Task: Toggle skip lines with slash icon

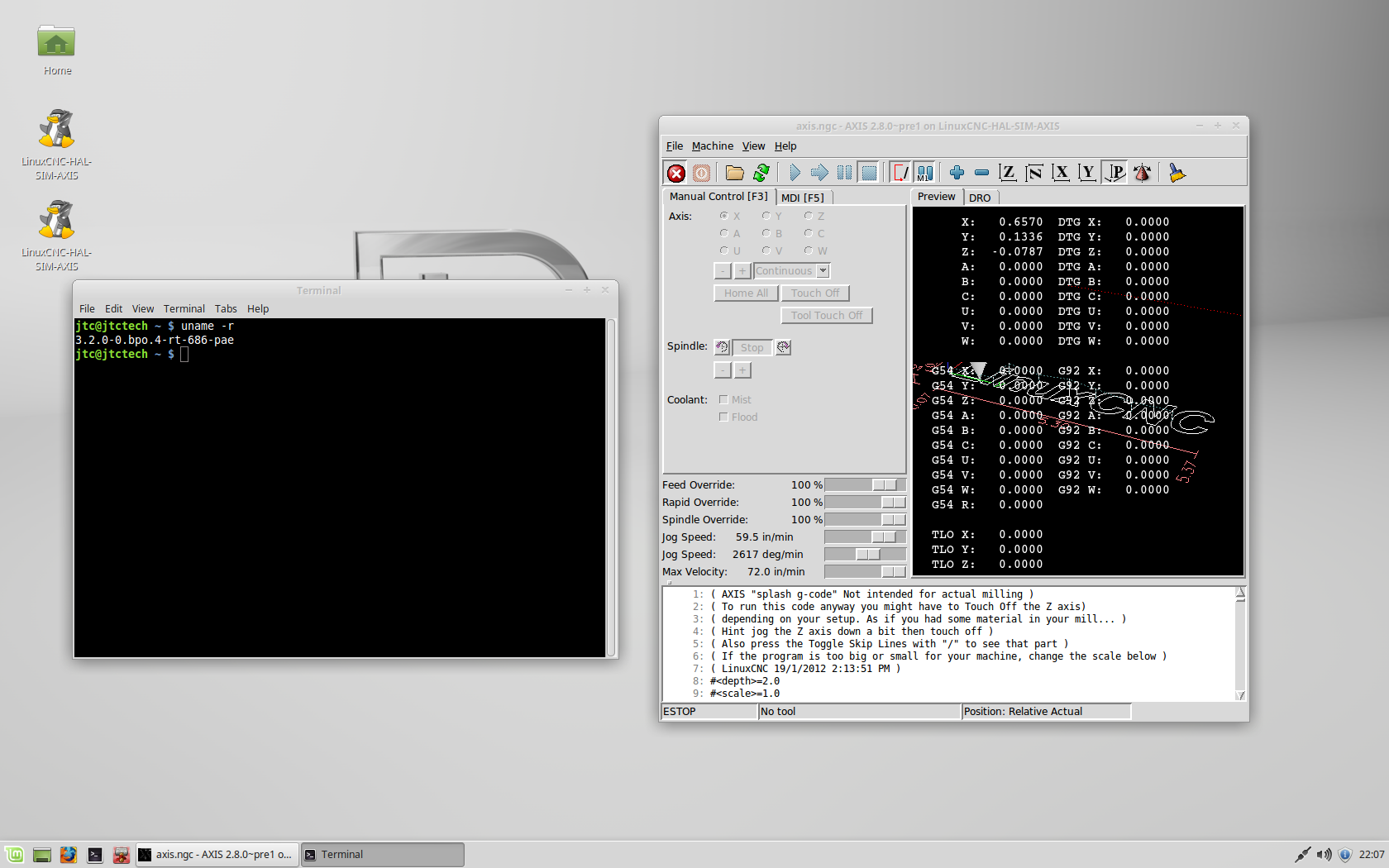Action: pyautogui.click(x=900, y=173)
